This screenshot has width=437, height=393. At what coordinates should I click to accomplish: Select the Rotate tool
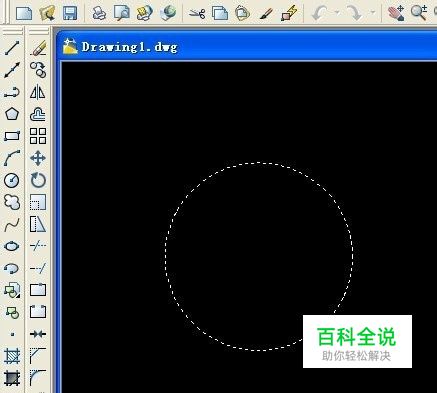pyautogui.click(x=38, y=180)
